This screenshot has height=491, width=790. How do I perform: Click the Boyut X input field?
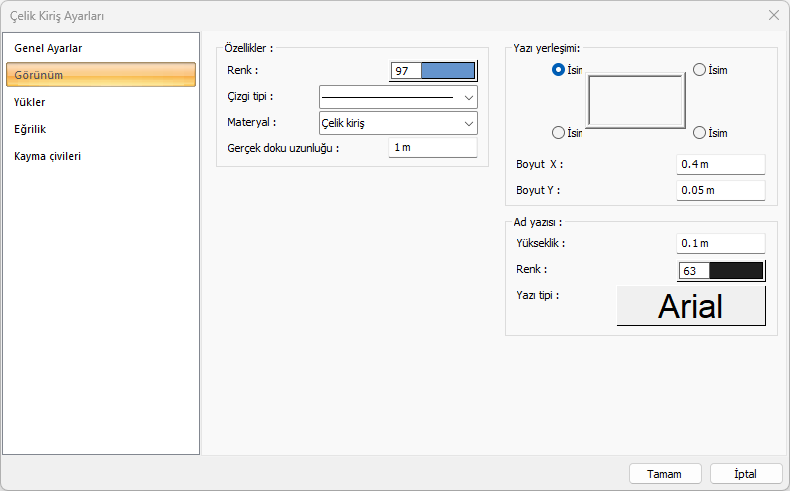pyautogui.click(x=720, y=164)
